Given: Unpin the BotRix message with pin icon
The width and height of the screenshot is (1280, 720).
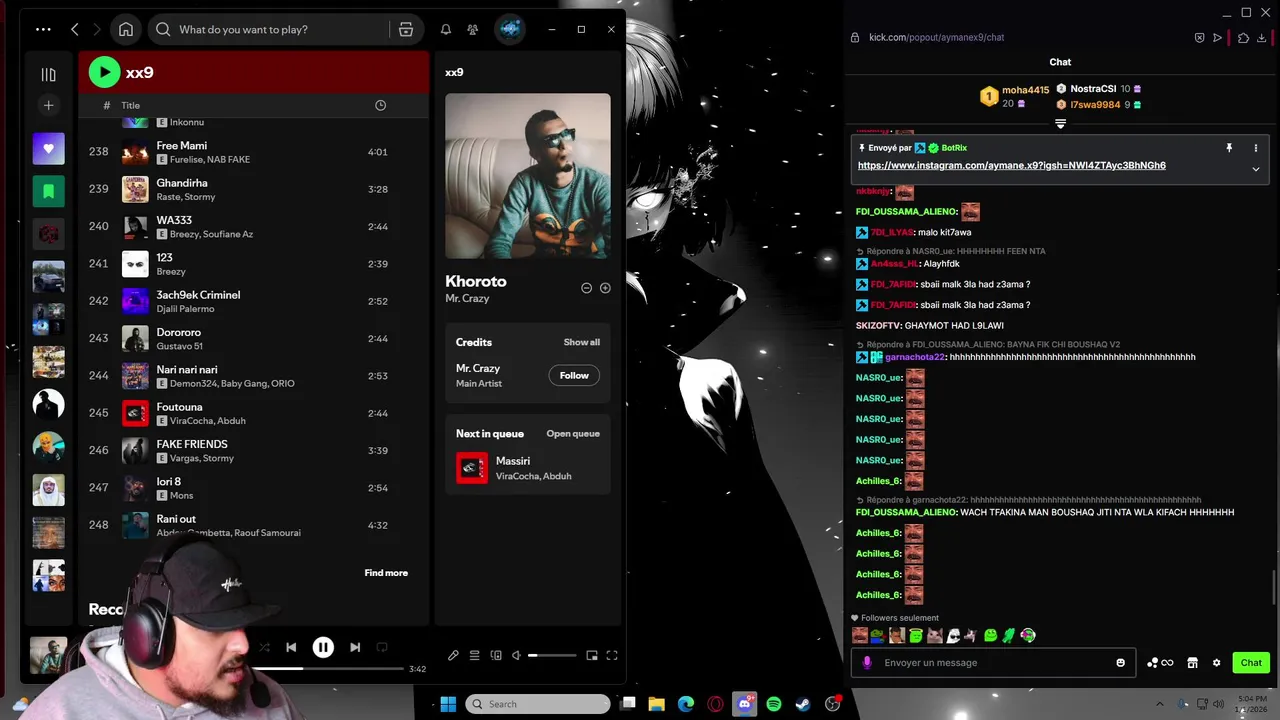Looking at the screenshot, I should (x=1229, y=147).
